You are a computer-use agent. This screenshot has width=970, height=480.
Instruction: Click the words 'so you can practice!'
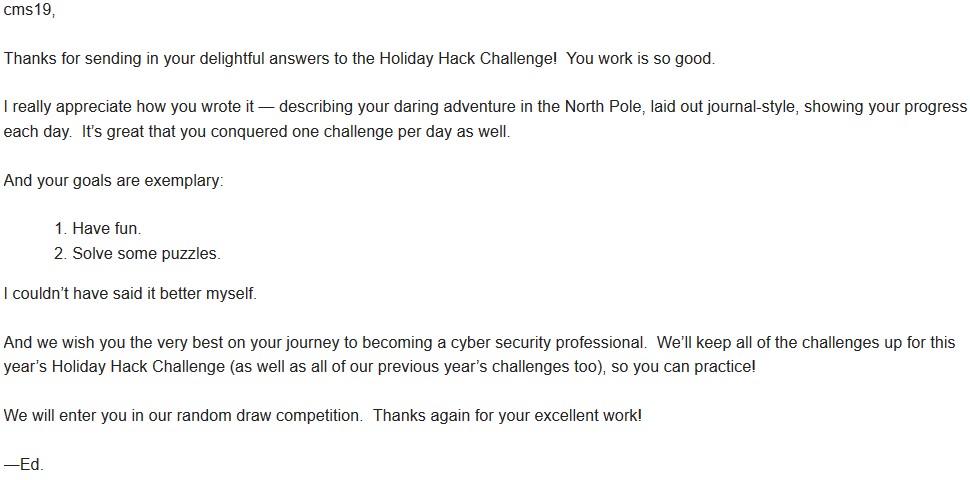click(685, 366)
